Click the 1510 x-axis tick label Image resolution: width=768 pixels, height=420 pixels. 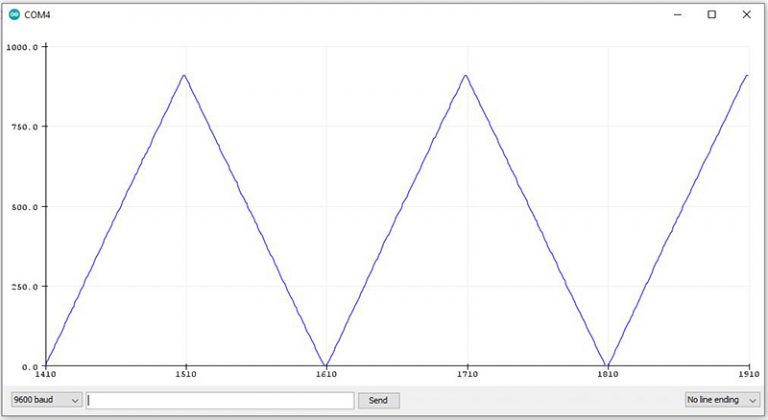click(185, 376)
